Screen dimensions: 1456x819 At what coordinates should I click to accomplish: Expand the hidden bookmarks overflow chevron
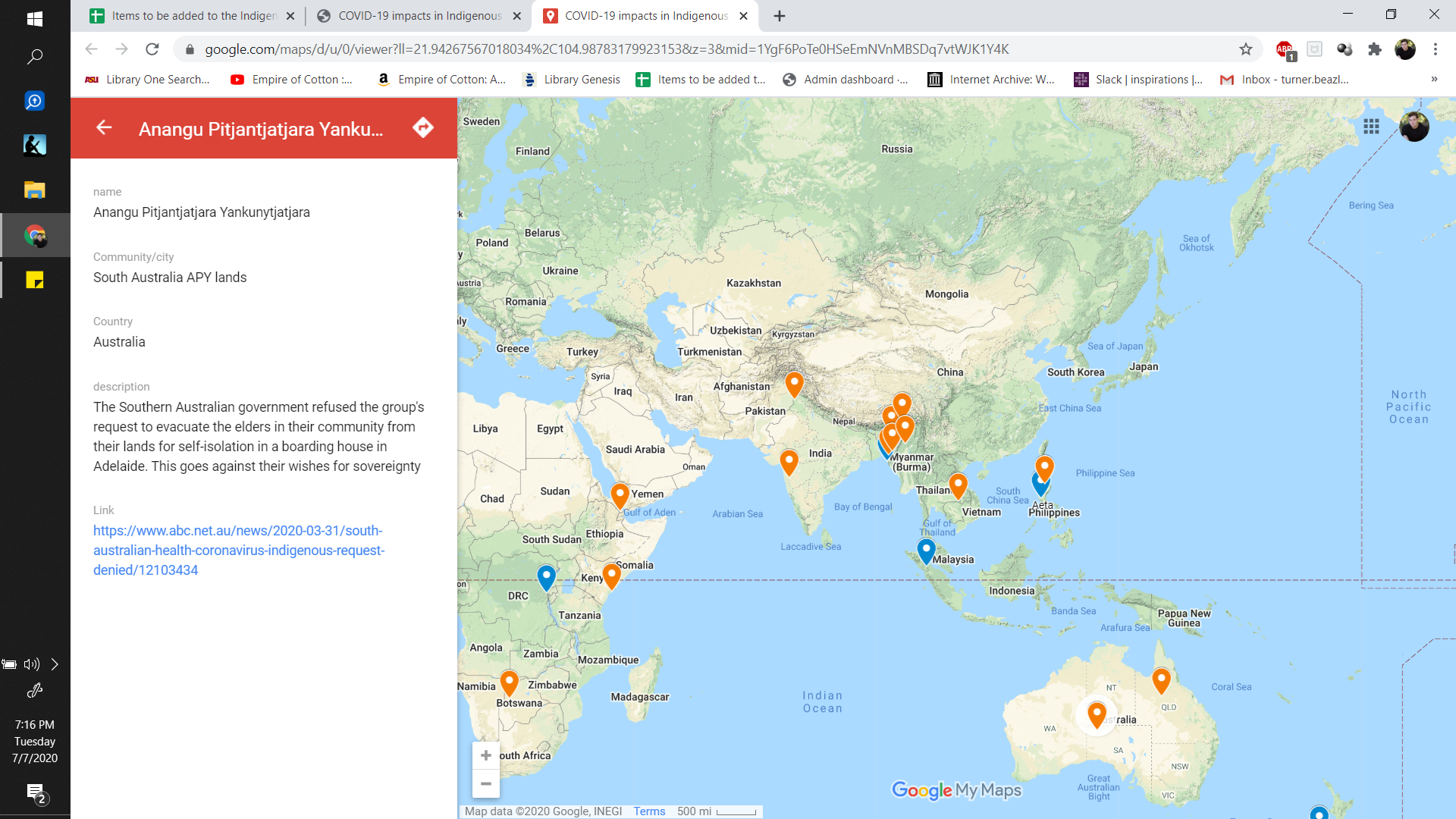1434,79
